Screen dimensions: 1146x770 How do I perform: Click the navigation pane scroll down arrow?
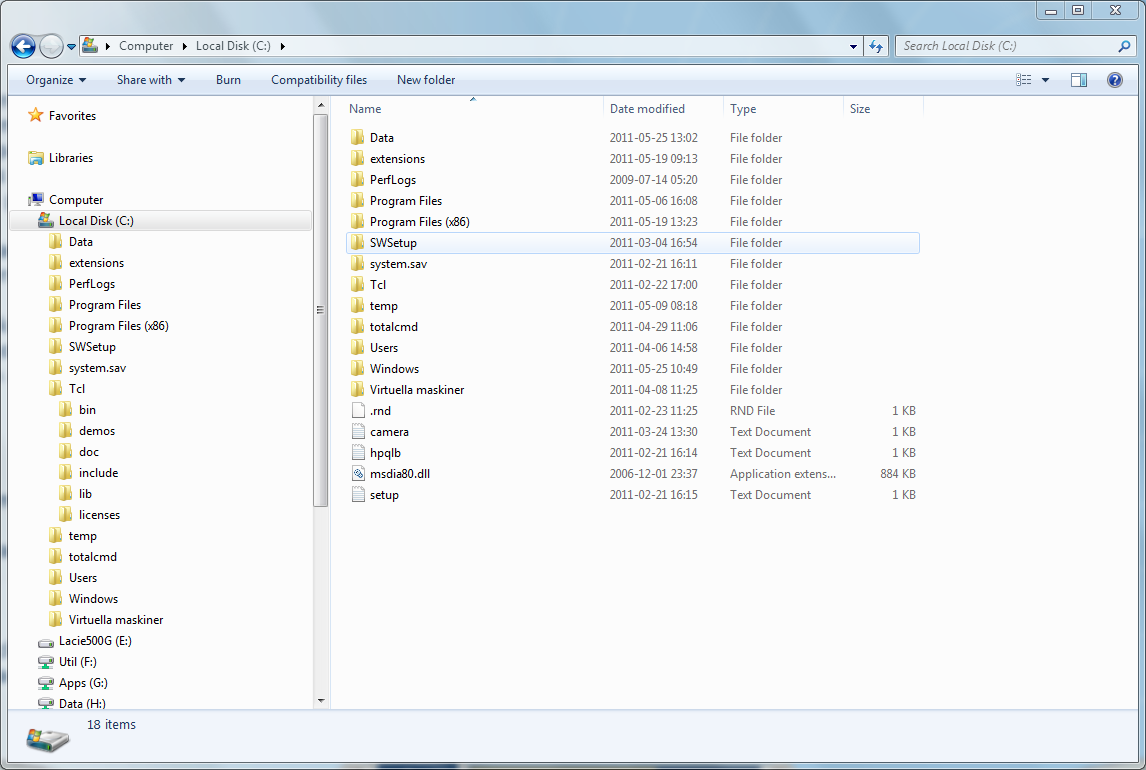(321, 701)
